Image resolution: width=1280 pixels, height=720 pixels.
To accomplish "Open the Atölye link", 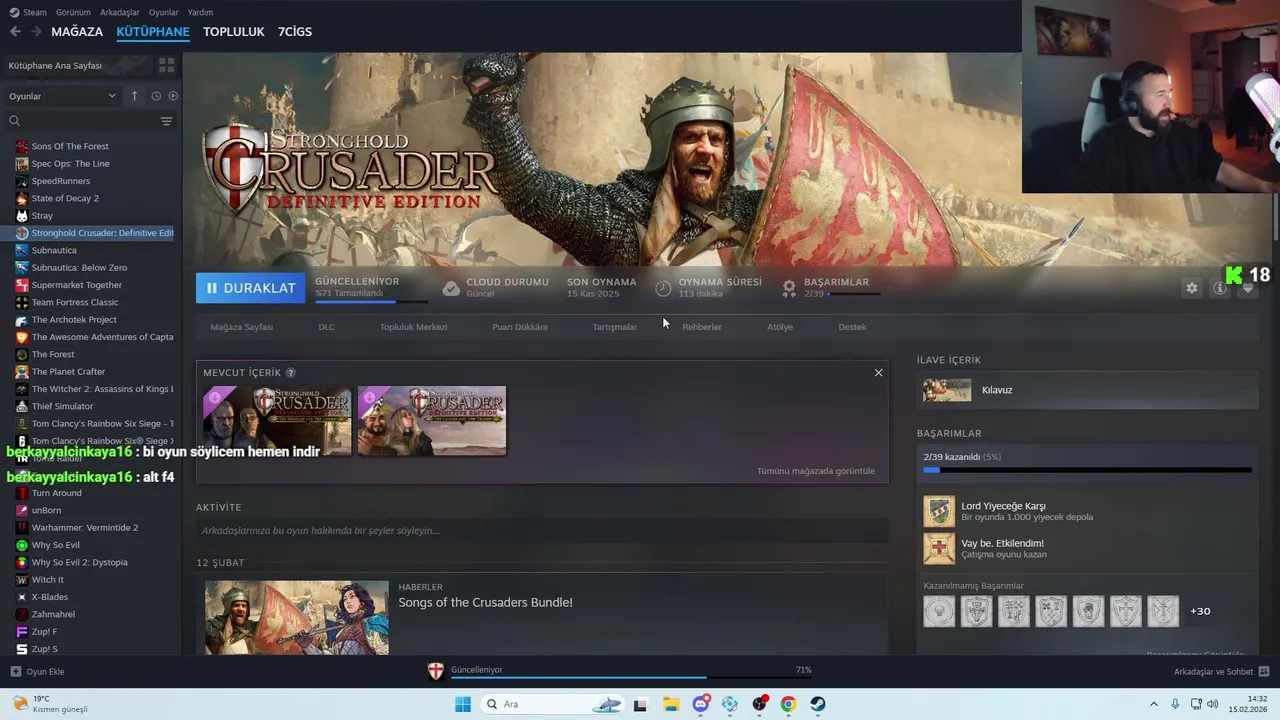I will click(780, 327).
